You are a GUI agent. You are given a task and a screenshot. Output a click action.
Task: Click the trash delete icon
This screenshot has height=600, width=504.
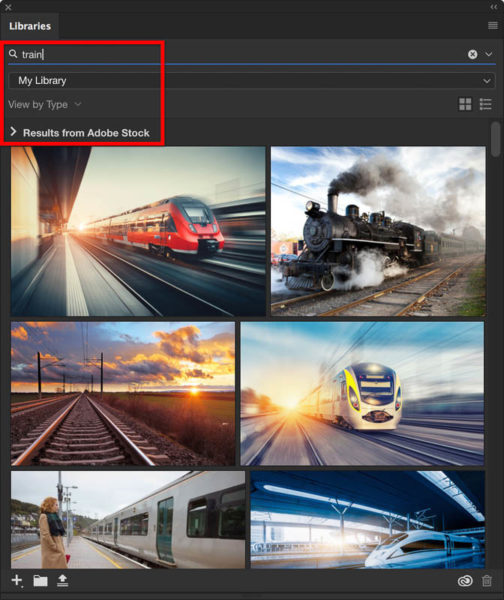coord(487,580)
